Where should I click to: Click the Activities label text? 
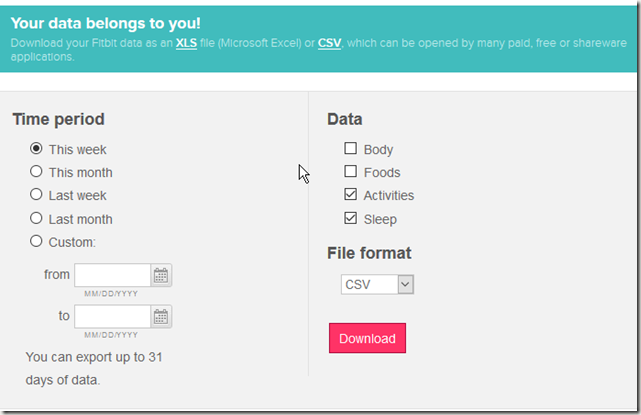[389, 196]
